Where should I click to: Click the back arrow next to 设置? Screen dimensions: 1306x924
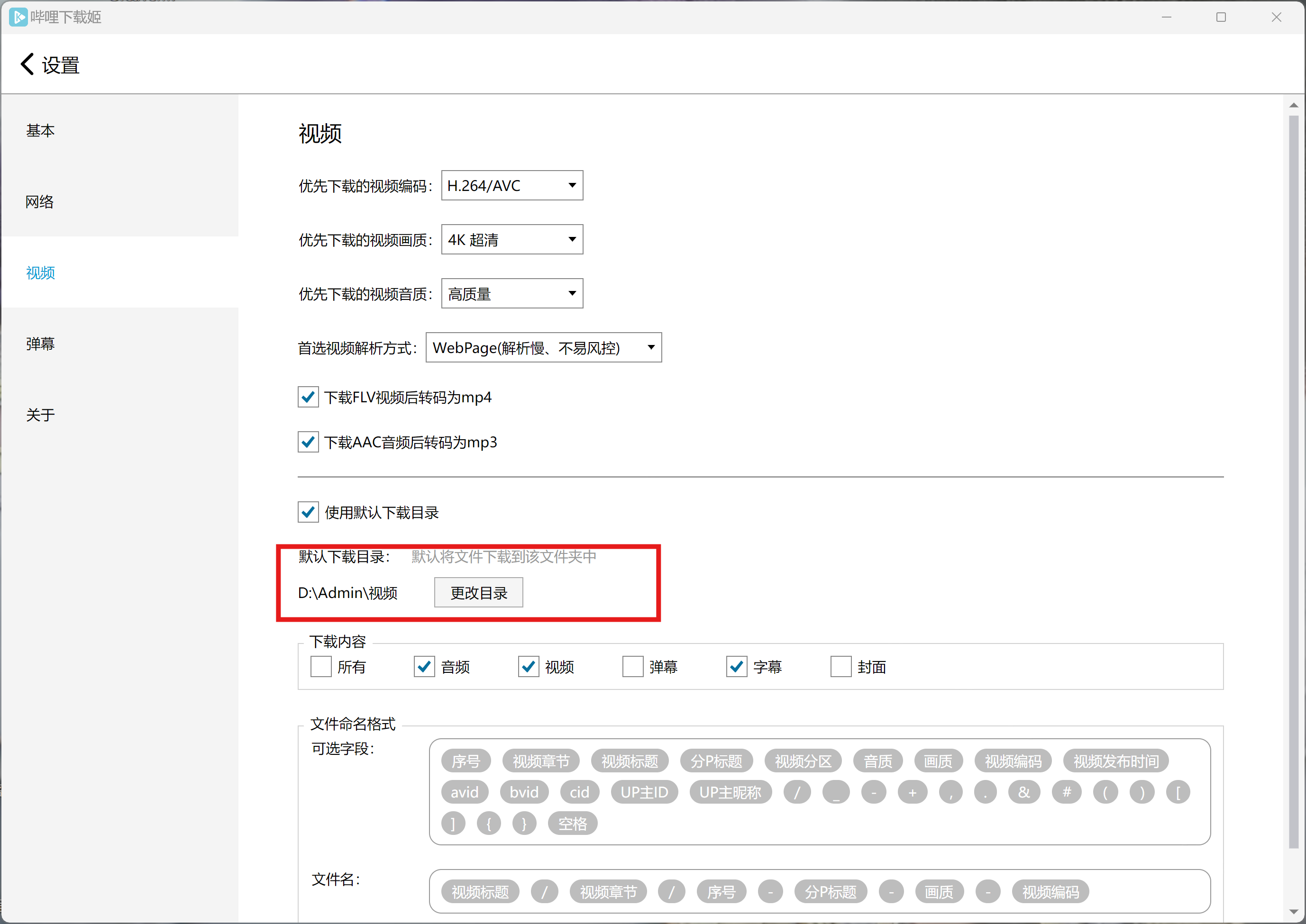27,64
